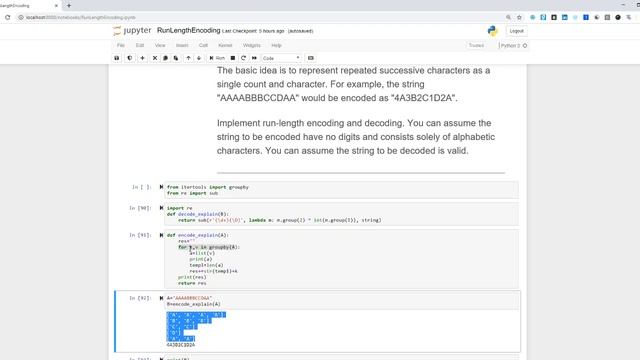Rename the RunLengthEncoding notebook title
The width and height of the screenshot is (640, 360).
(189, 31)
